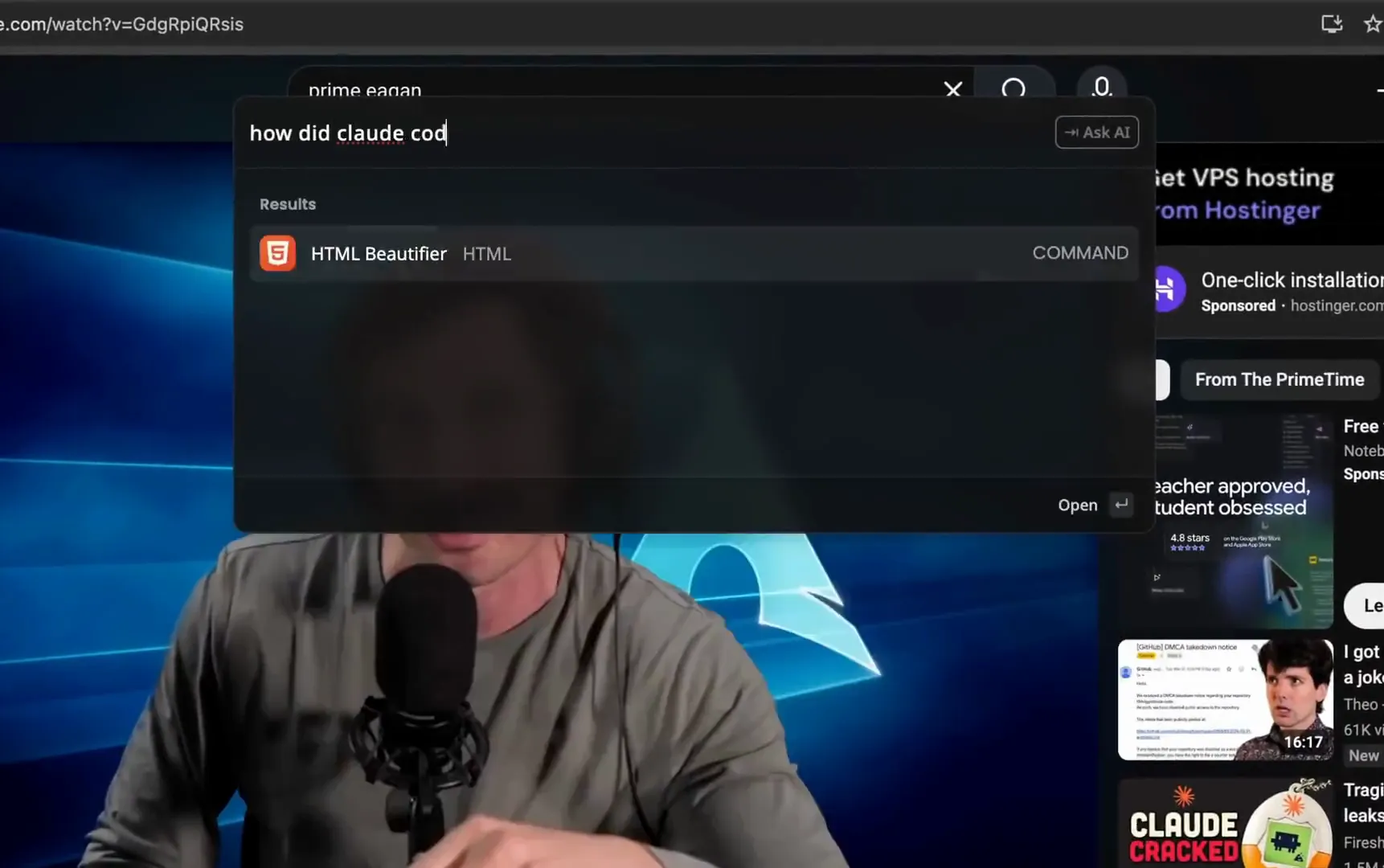The image size is (1384, 868).
Task: Click the bookmark star icon in address bar
Action: tap(1373, 24)
